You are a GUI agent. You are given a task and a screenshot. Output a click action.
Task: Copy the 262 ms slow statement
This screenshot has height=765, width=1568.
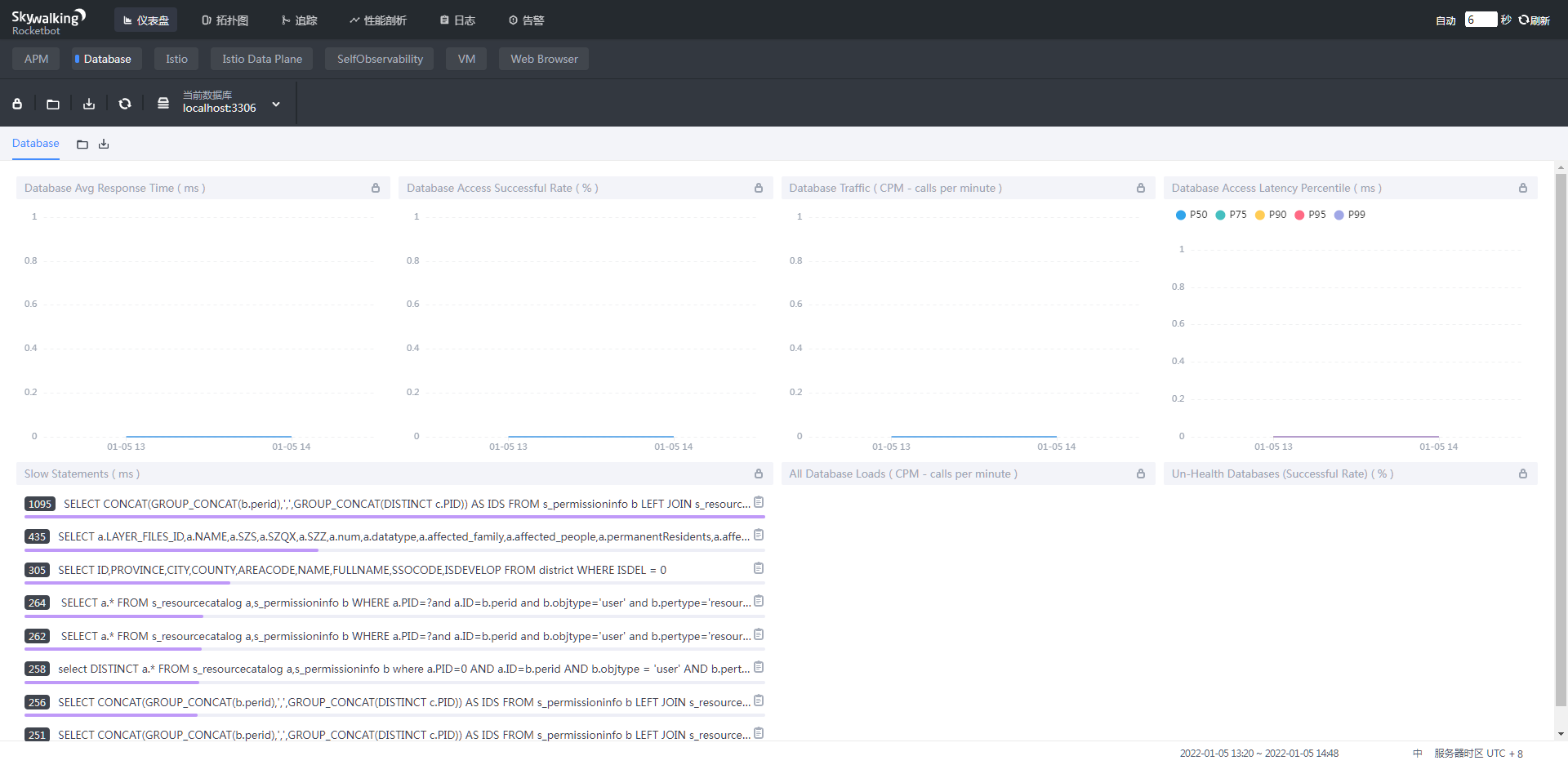coord(759,634)
